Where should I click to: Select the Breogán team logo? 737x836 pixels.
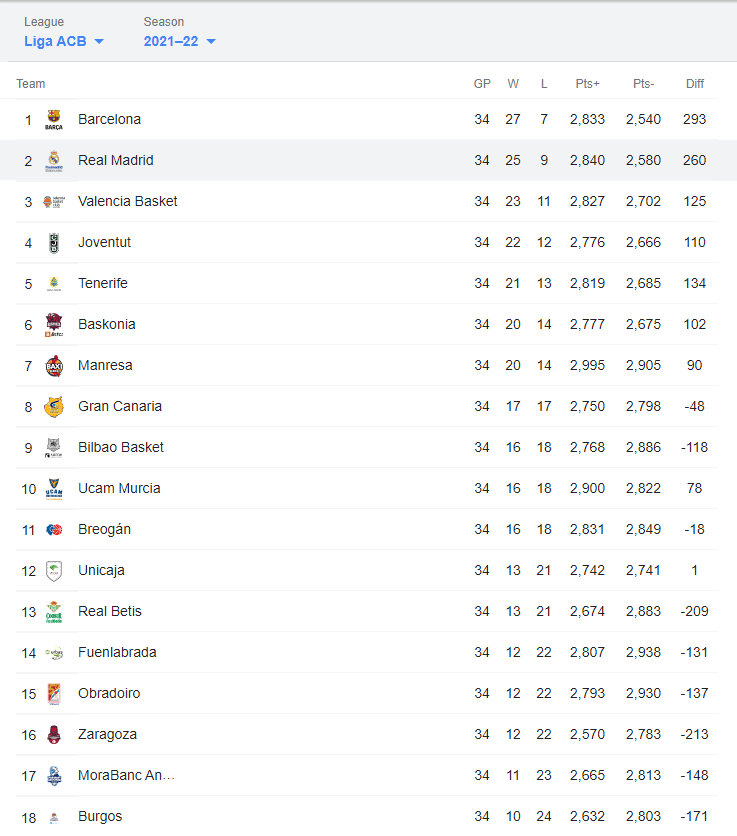pyautogui.click(x=54, y=529)
